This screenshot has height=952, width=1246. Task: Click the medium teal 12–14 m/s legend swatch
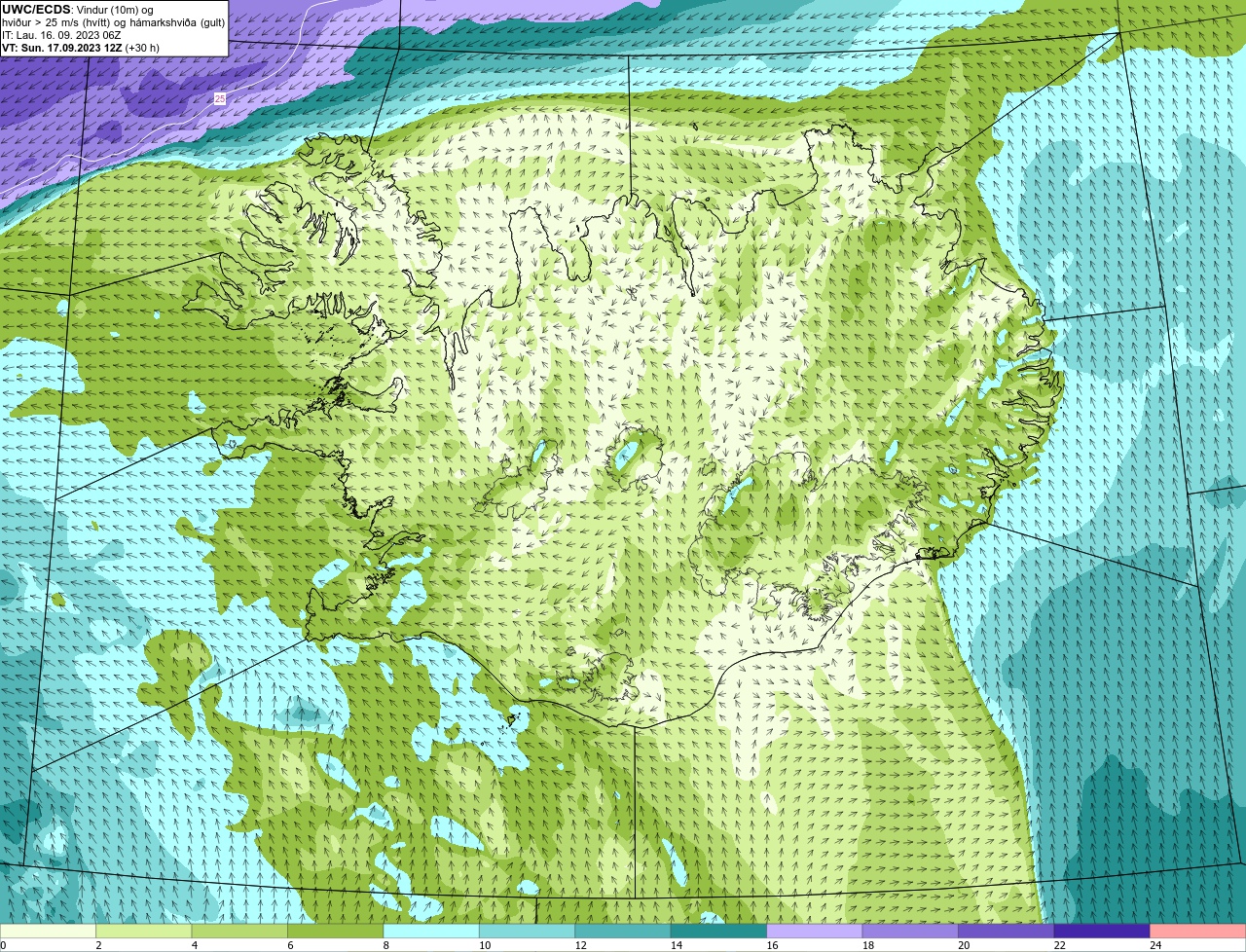click(x=624, y=931)
